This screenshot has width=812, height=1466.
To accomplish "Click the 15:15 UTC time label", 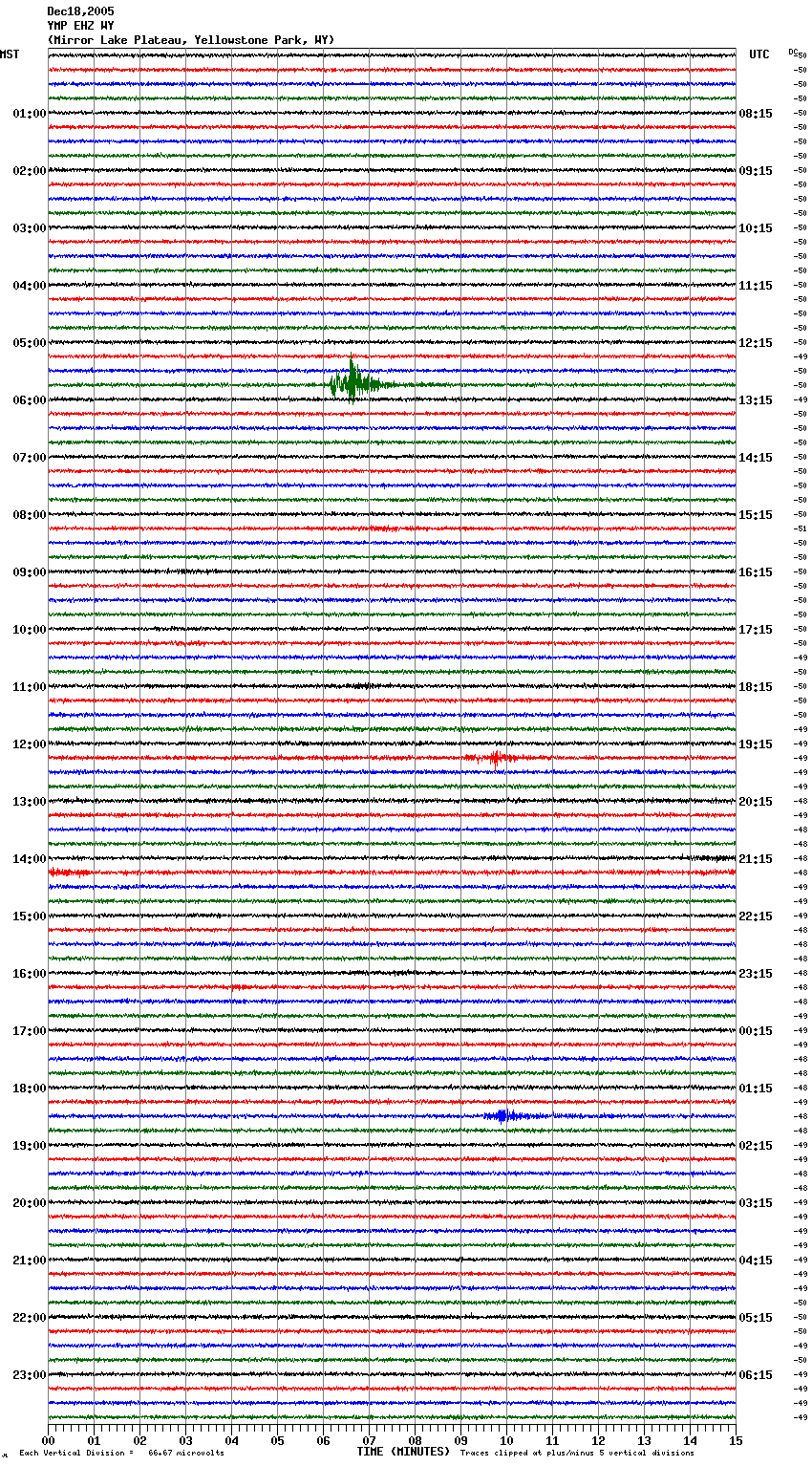I will coord(756,515).
